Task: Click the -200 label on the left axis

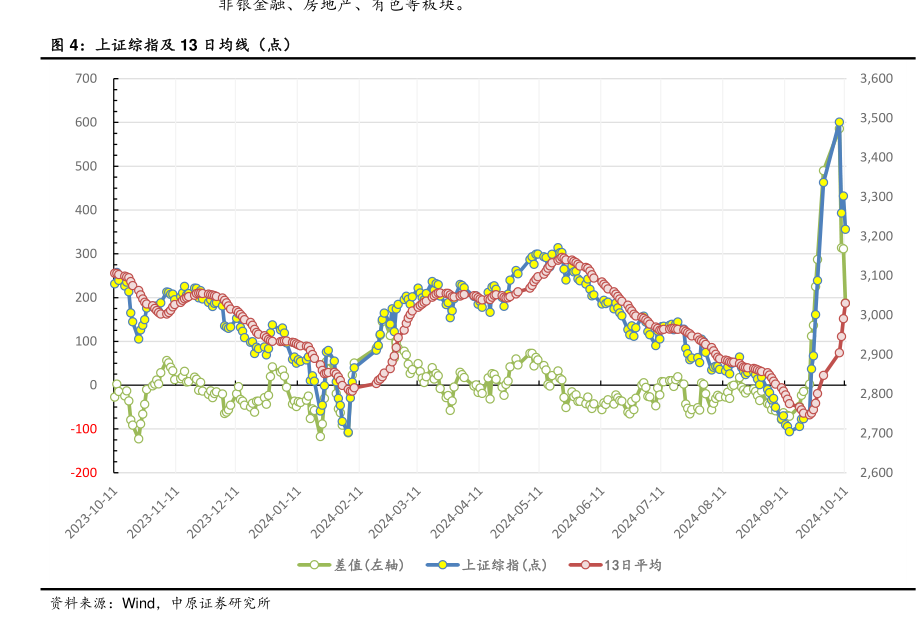Action: tap(85, 473)
